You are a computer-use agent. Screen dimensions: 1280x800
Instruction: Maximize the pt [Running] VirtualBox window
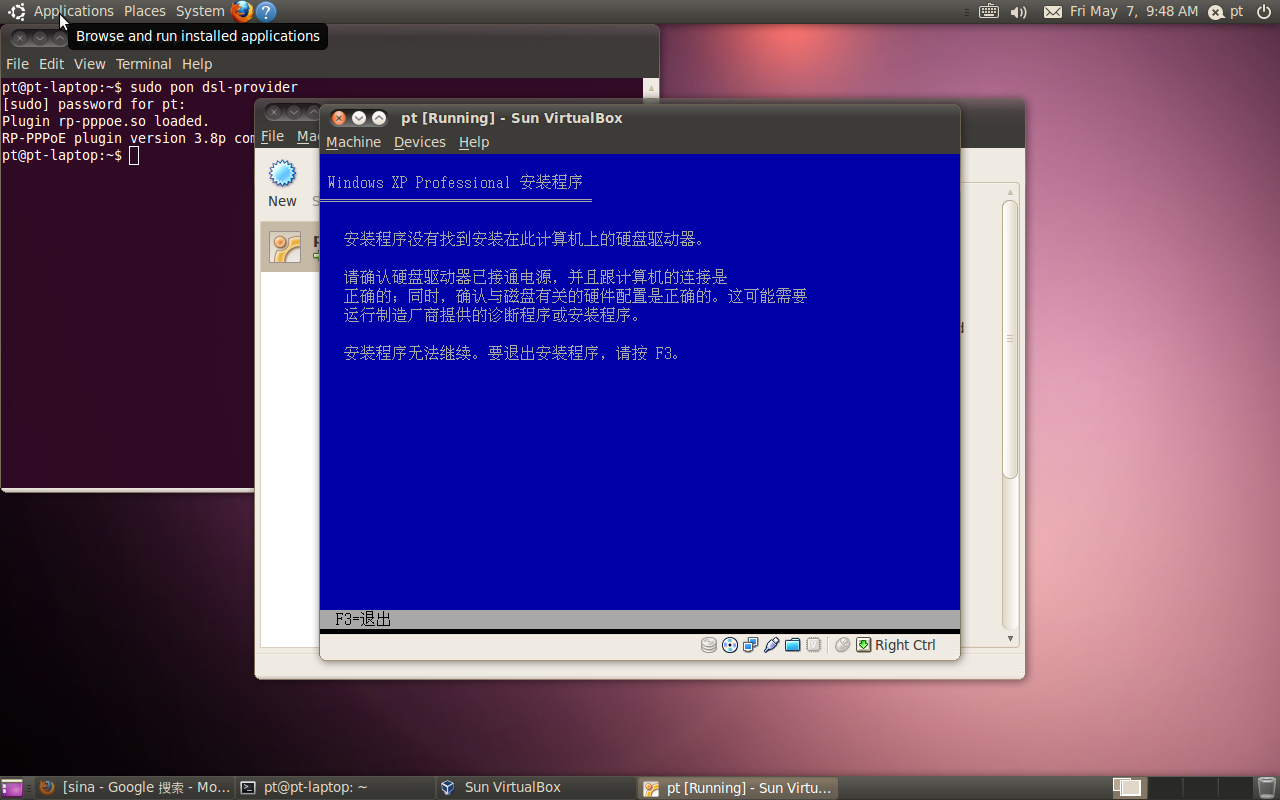point(379,118)
